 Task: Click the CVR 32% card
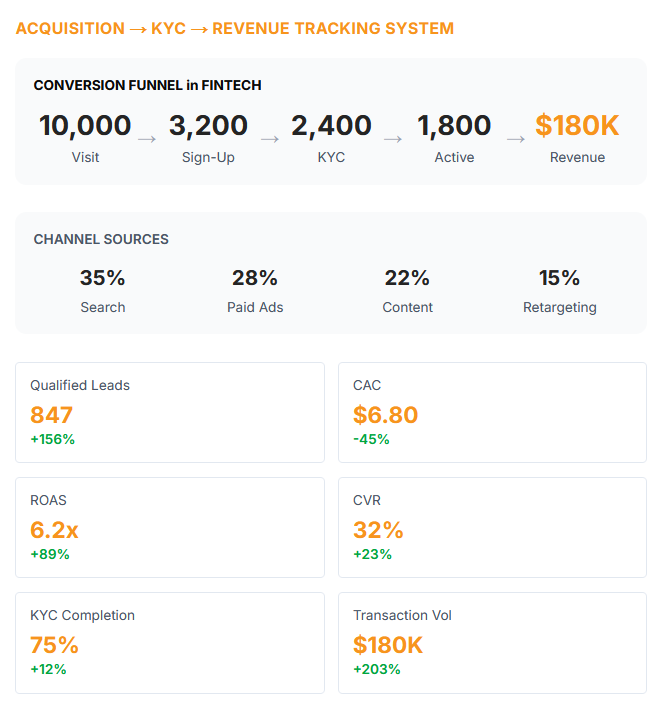[x=492, y=527]
